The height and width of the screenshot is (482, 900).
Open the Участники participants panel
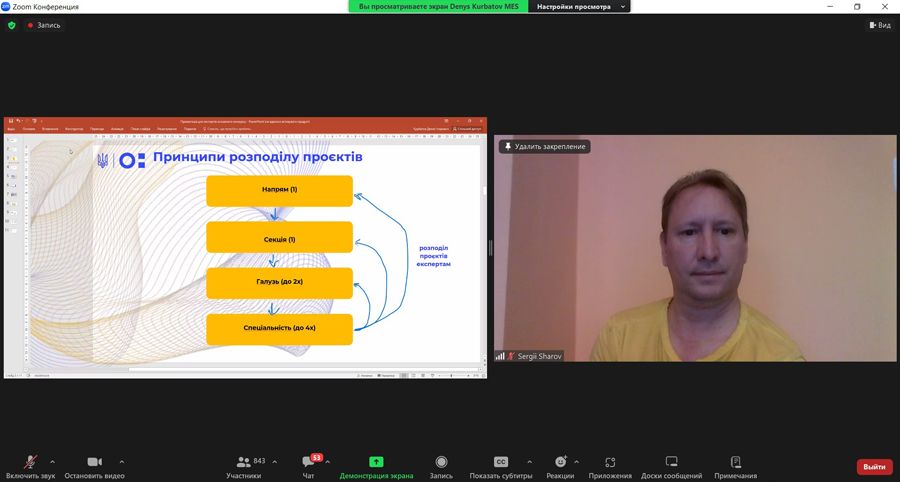coord(244,467)
